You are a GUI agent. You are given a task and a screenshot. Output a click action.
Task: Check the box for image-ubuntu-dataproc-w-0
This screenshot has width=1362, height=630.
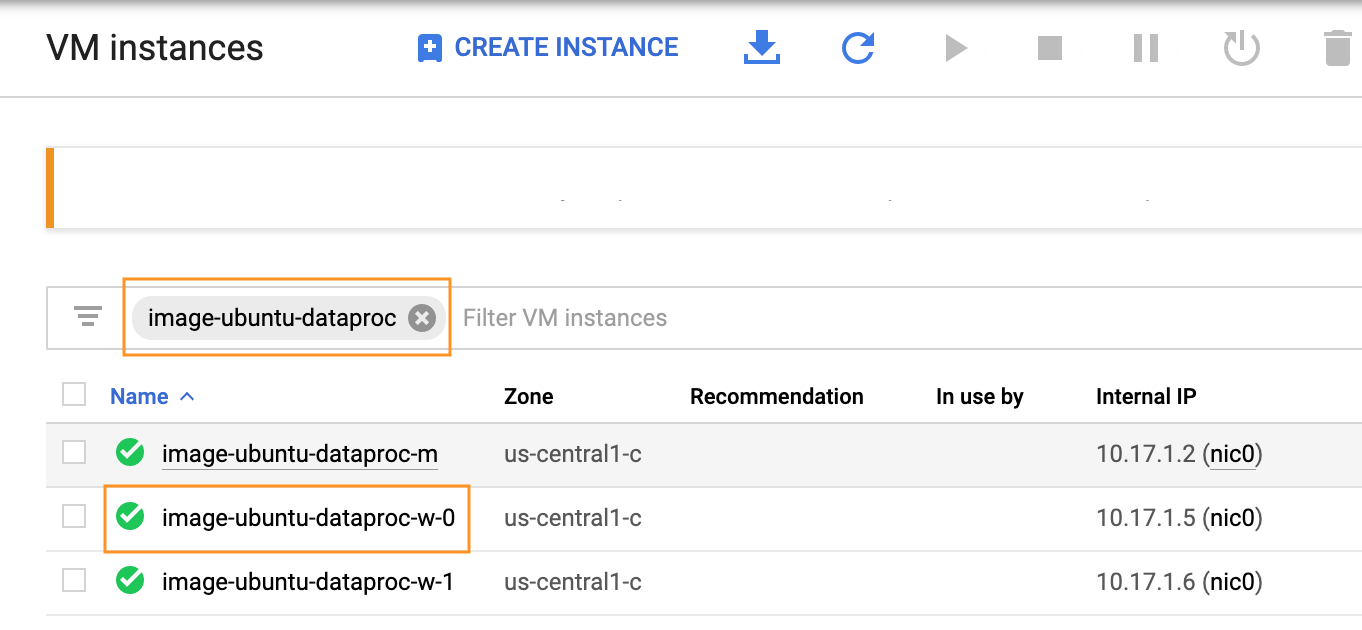point(74,517)
